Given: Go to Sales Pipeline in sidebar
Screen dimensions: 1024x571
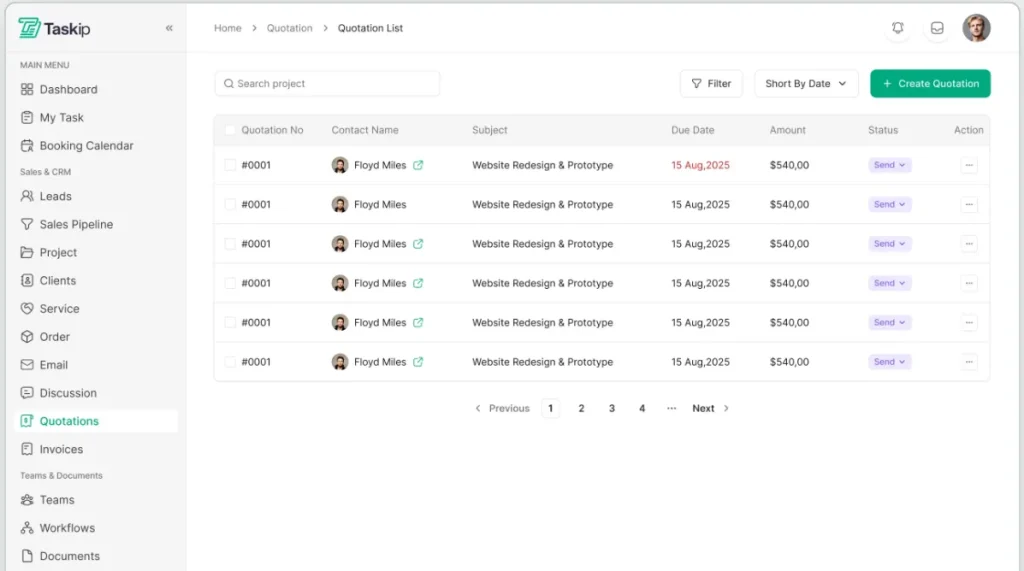Looking at the screenshot, I should point(76,225).
